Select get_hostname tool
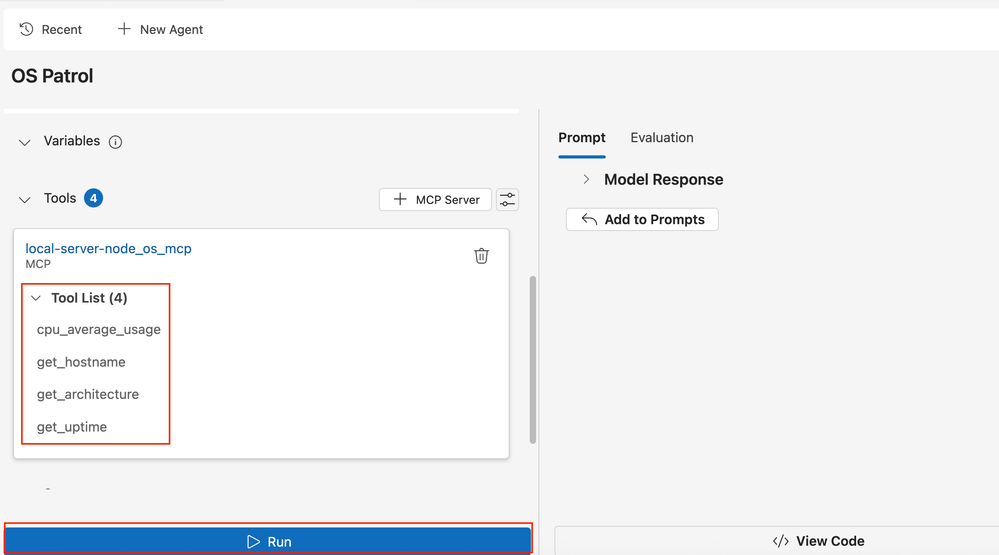The height and width of the screenshot is (555, 999). pos(81,362)
